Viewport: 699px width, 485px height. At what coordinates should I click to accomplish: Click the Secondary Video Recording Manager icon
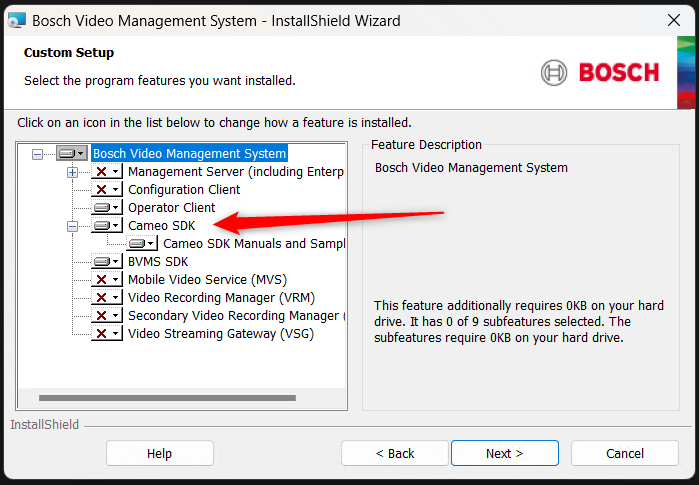point(101,316)
